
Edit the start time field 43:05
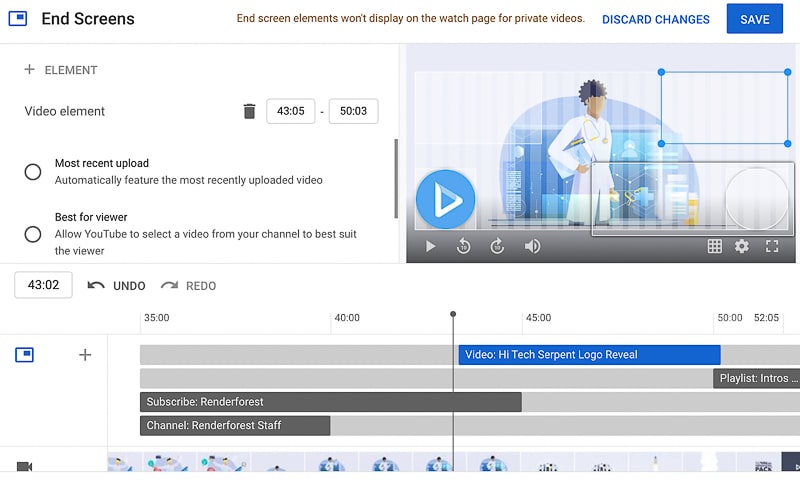click(x=291, y=111)
